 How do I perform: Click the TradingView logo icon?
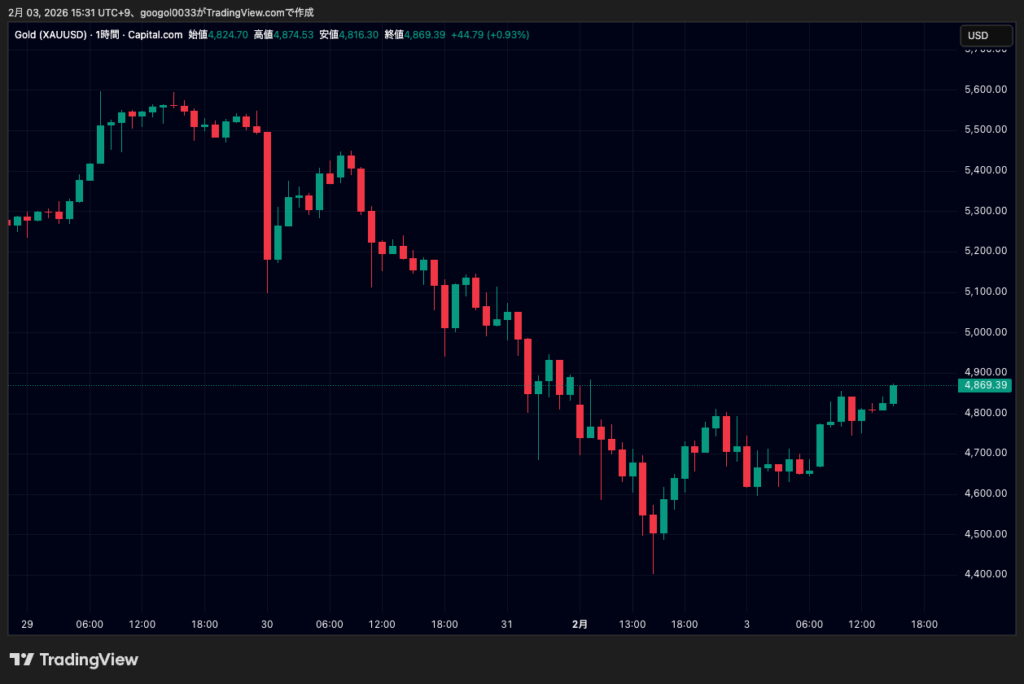[x=22, y=660]
